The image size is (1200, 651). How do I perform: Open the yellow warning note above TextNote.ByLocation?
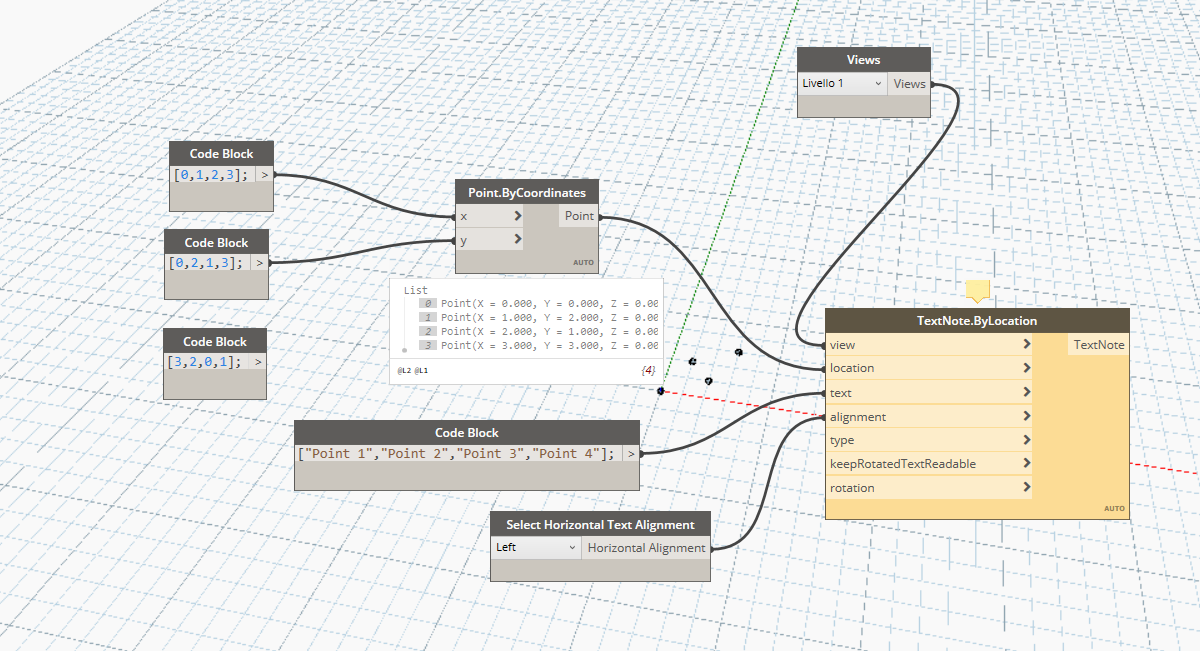(x=978, y=290)
